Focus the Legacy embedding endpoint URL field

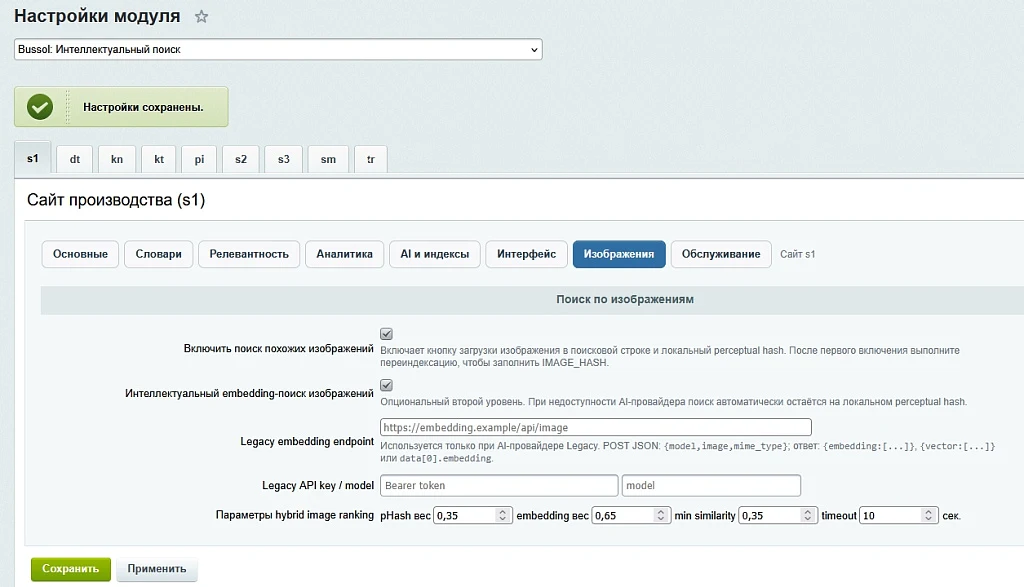tap(596, 427)
